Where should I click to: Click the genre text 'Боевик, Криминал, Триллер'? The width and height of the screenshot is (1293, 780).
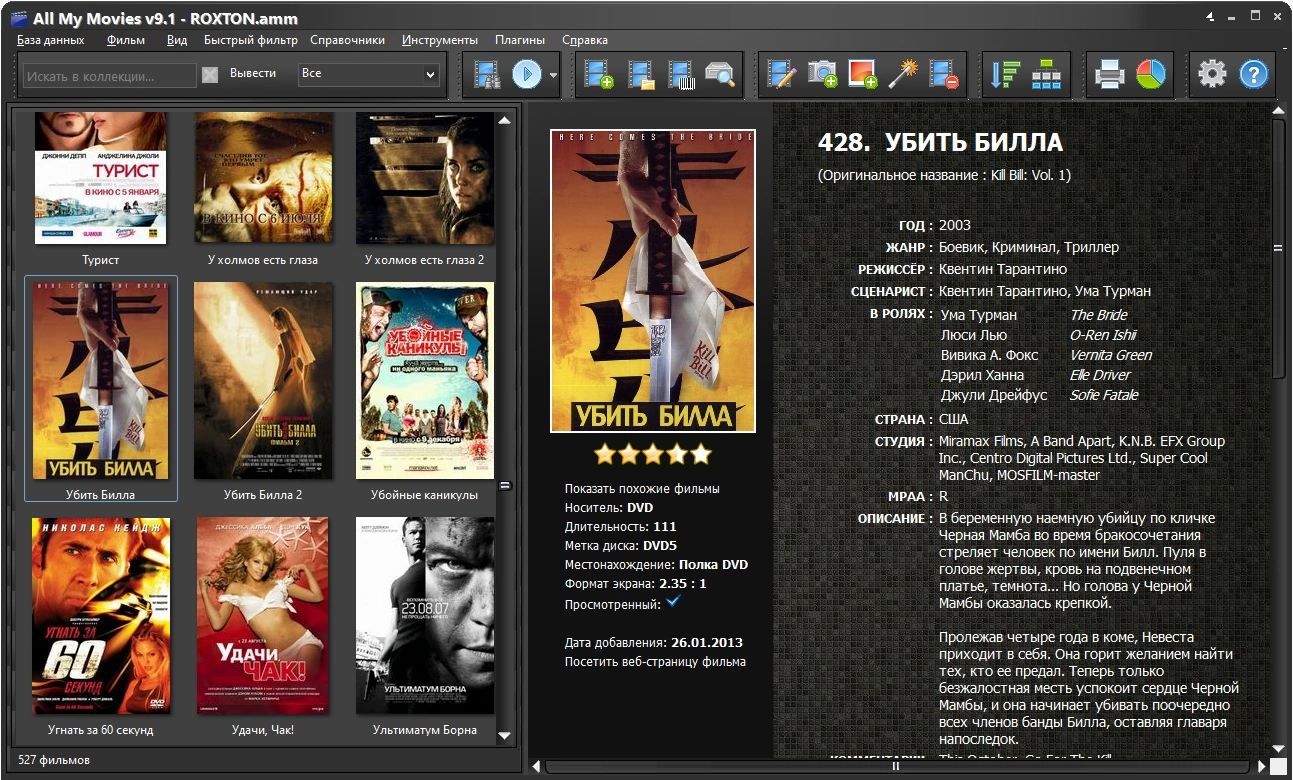click(x=1029, y=247)
